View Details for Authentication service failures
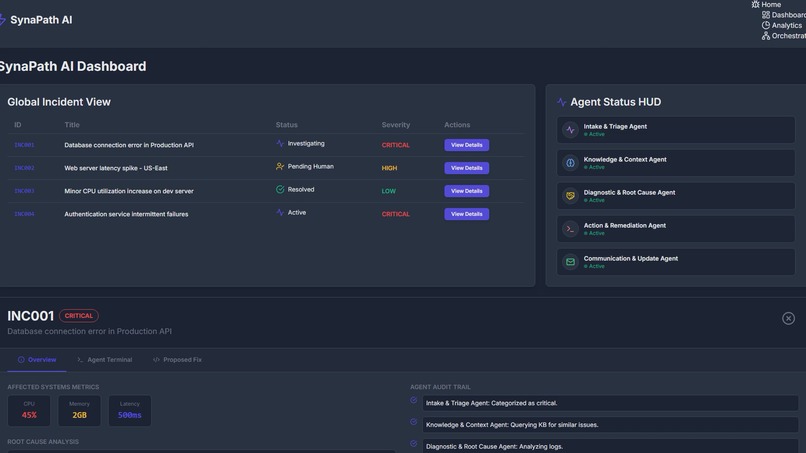 [x=466, y=214]
